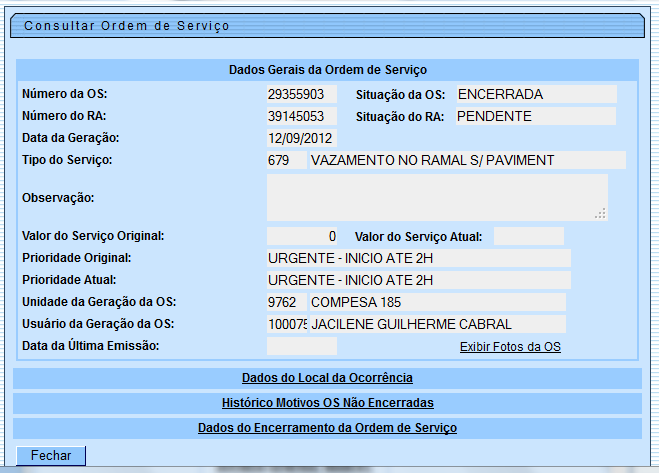Expand Histórico Motivos OS Não Encerradas section
The height and width of the screenshot is (473, 659).
(x=327, y=403)
